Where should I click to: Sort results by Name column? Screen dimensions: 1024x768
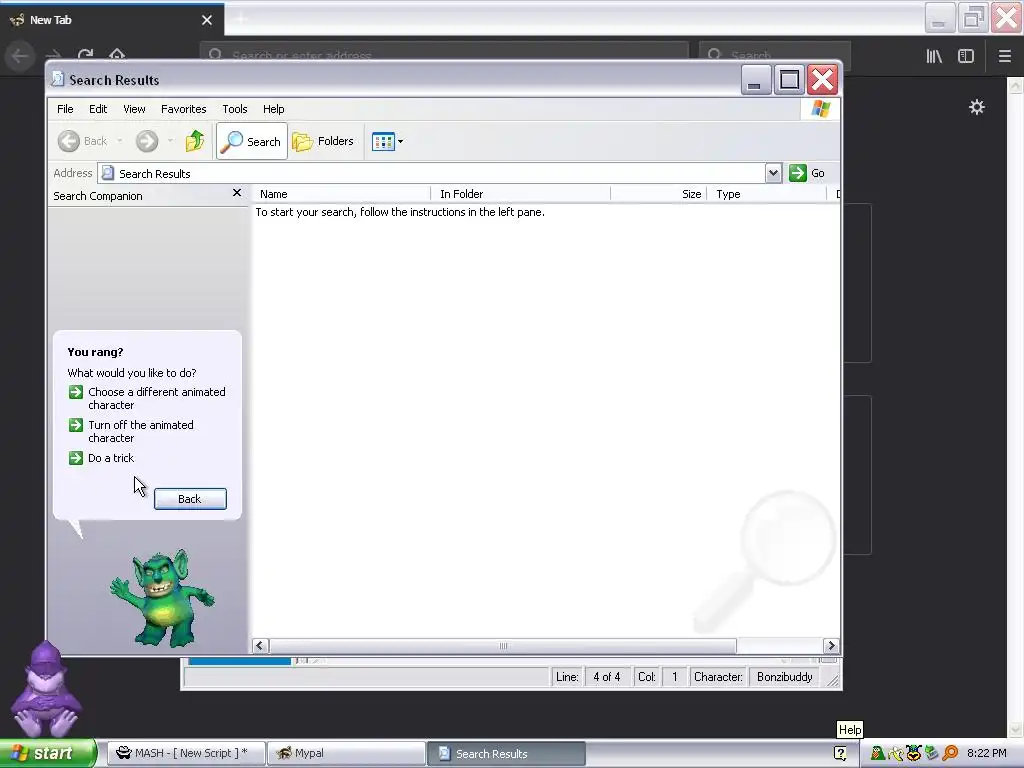342,194
